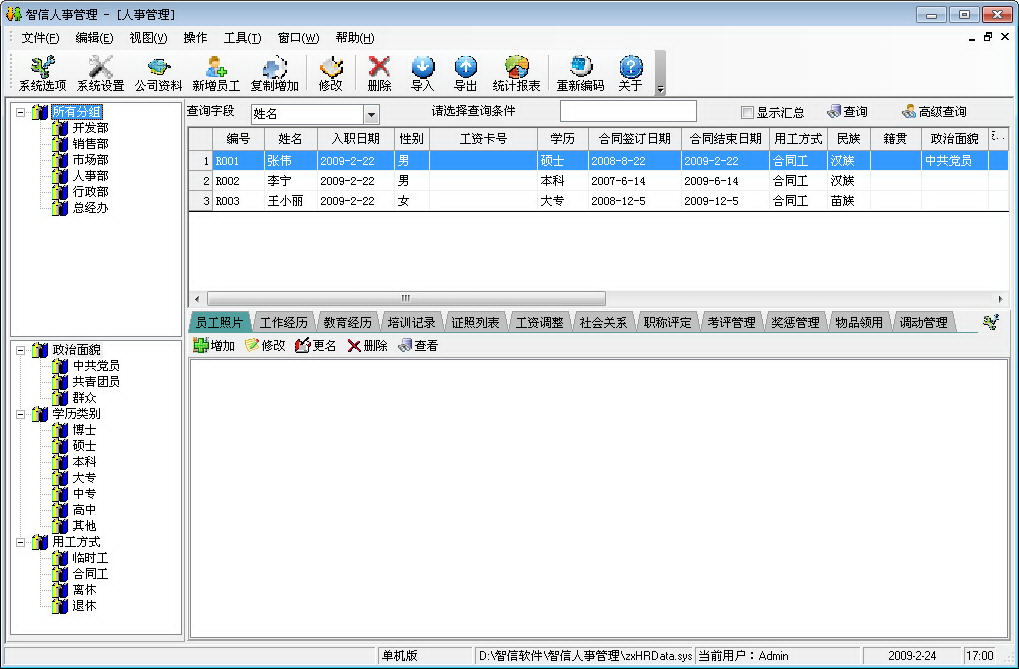Screen dimensions: 1019x669
Task: Click 删除 in the photo sub-toolbar
Action: [x=367, y=346]
